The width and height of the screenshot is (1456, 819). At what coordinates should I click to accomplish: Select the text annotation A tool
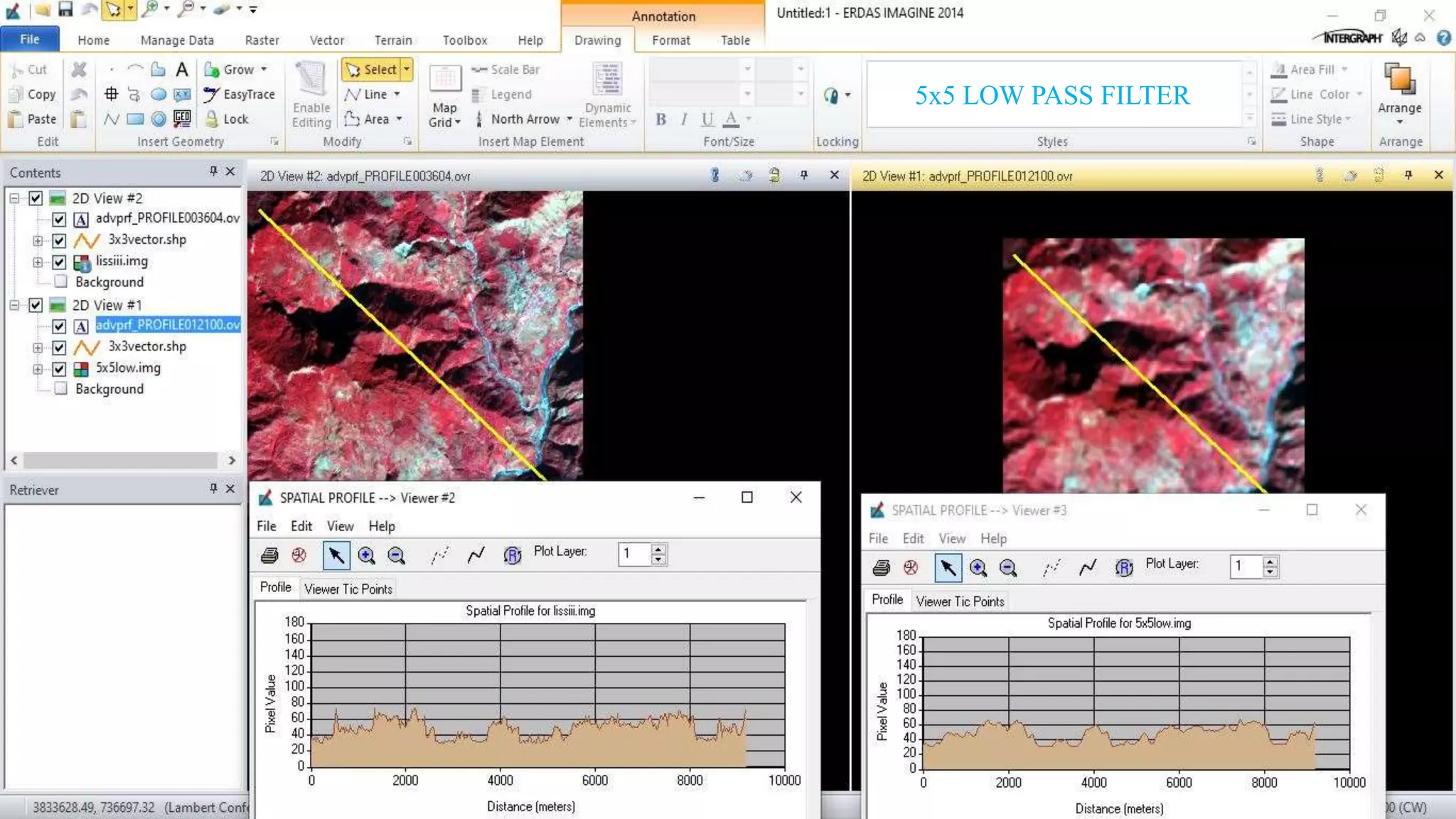click(x=182, y=70)
